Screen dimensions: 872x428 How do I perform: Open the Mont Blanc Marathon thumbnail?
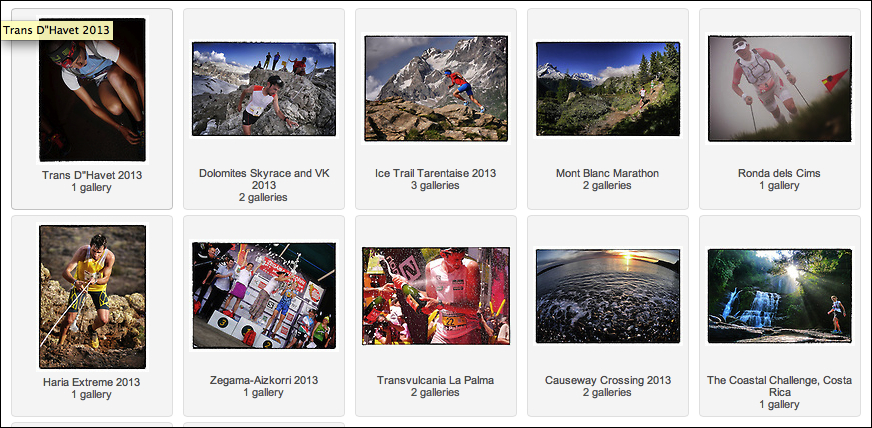[x=608, y=89]
